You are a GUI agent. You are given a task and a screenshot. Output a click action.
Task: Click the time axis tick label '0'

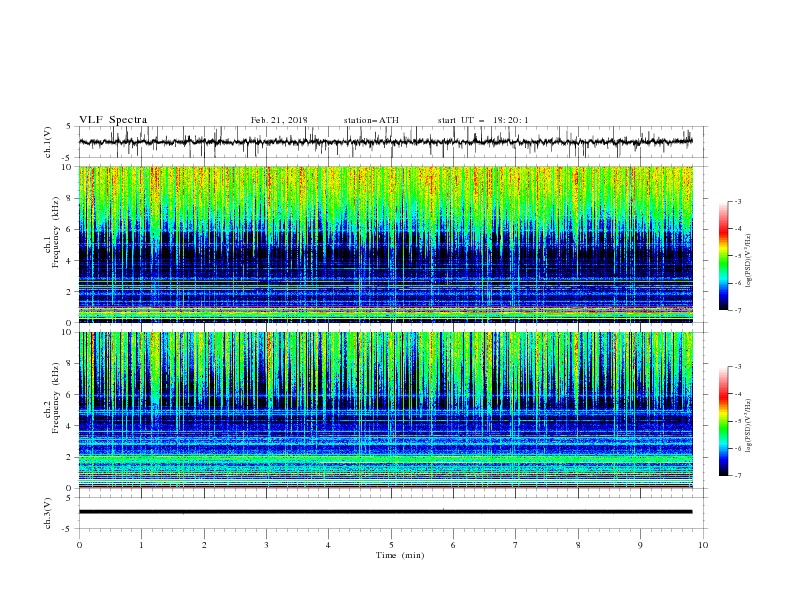(79, 545)
